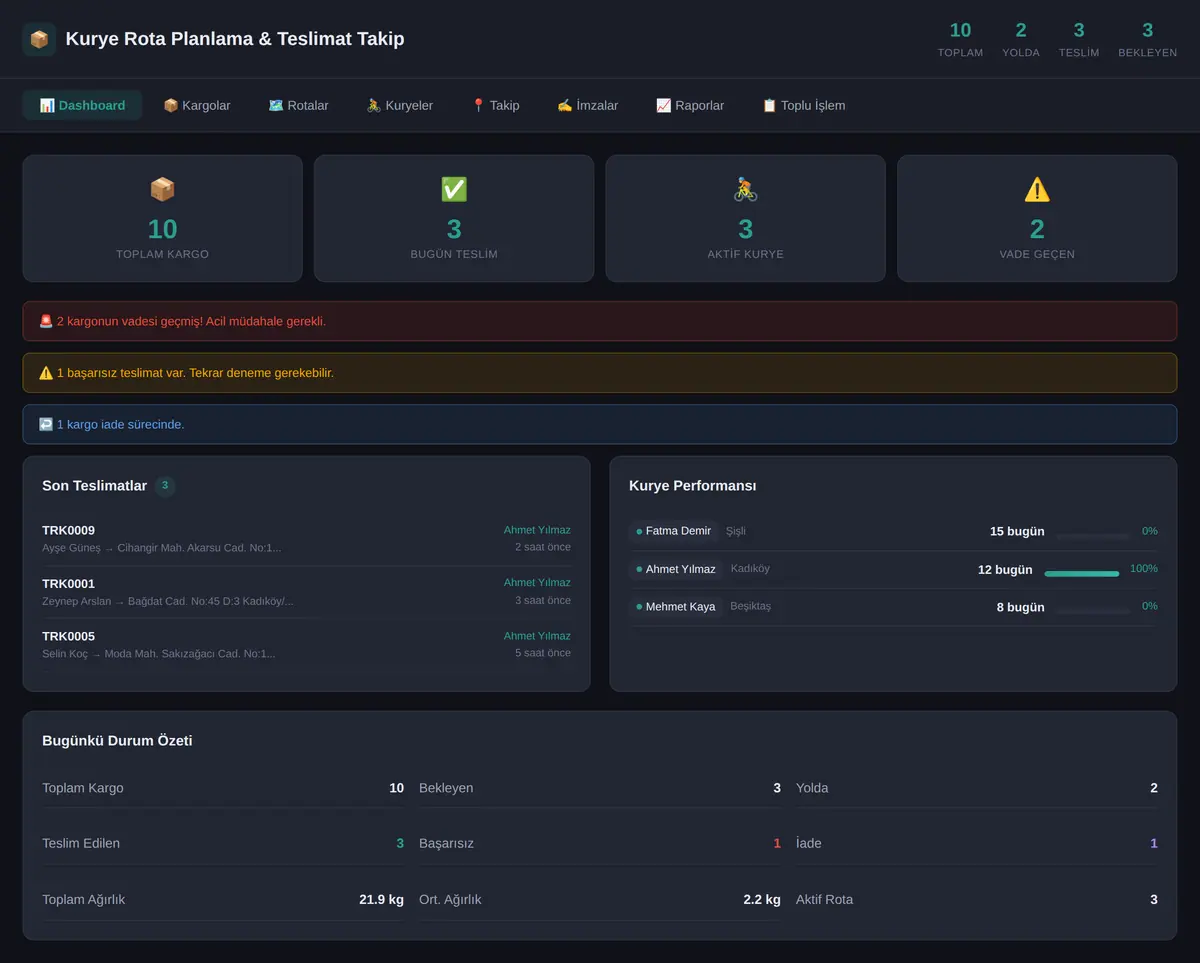Click Ahmet Yılmaz's 100% progress bar
Image resolution: width=1200 pixels, height=963 pixels.
coord(1081,574)
